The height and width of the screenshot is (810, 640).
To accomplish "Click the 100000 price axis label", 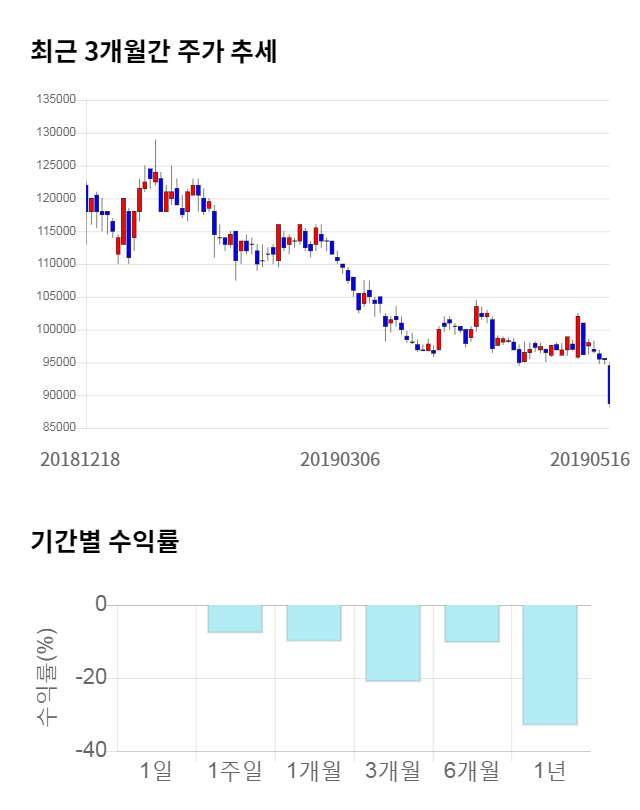I will (56, 330).
